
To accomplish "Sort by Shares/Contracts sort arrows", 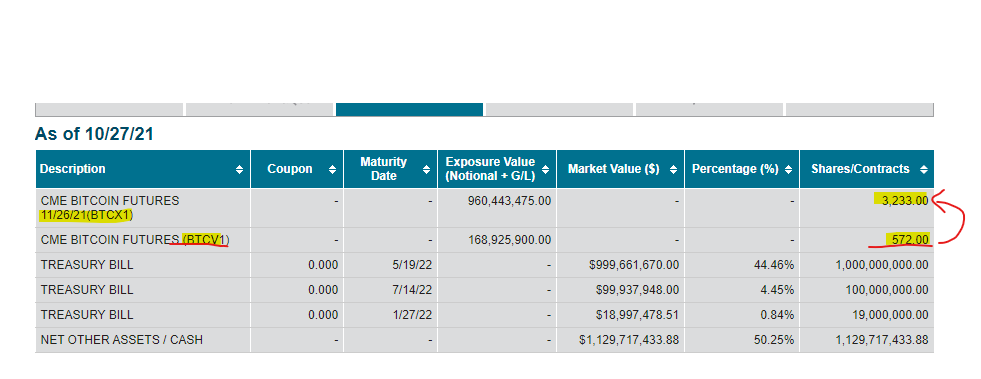I will pos(923,169).
